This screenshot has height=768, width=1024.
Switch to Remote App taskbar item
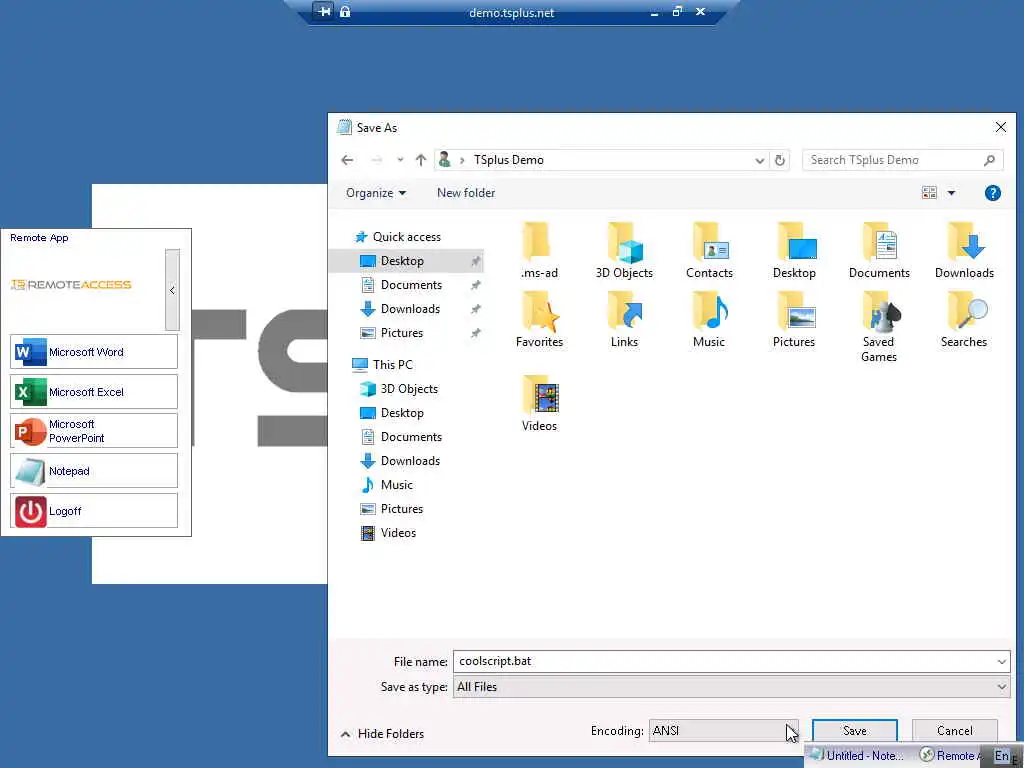tap(951, 756)
